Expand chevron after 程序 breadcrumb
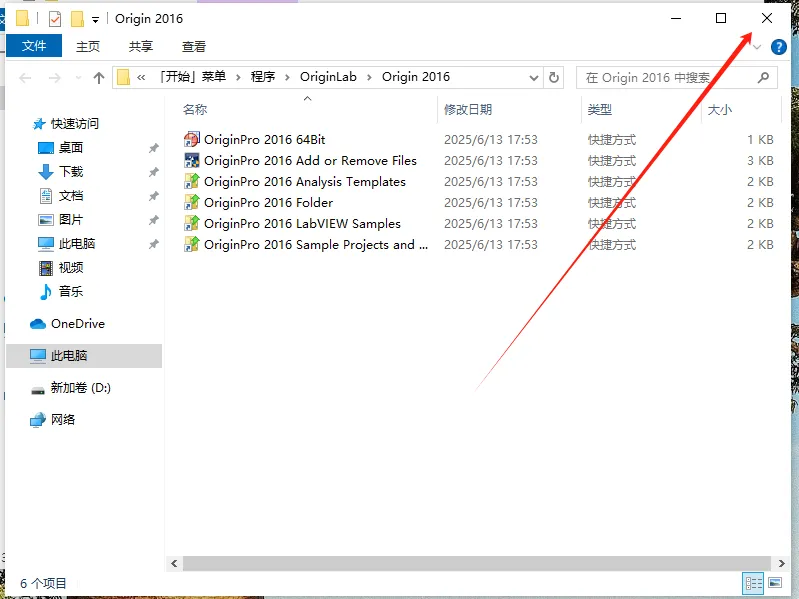This screenshot has height=599, width=799. click(x=287, y=77)
